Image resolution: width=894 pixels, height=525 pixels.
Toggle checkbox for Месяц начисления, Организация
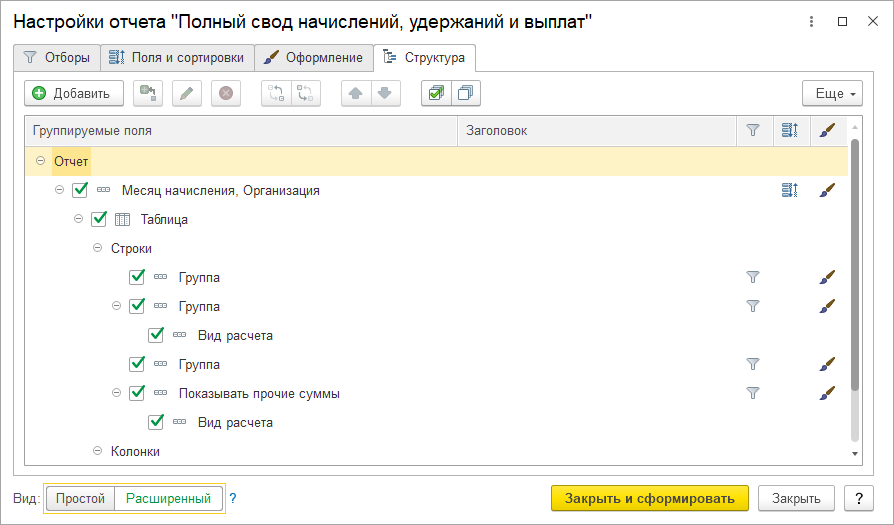[80, 190]
